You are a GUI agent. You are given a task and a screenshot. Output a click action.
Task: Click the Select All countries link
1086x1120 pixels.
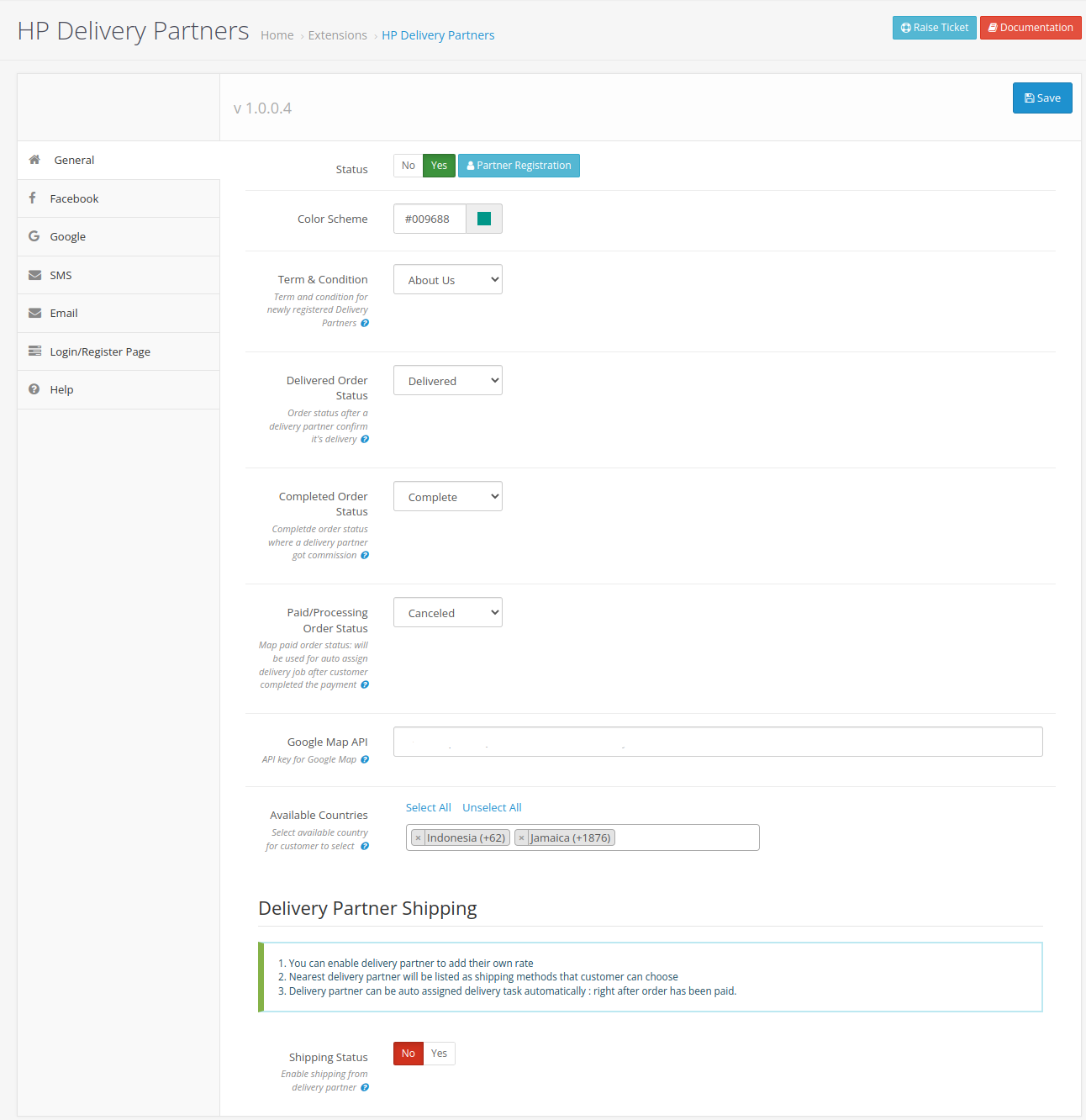click(428, 808)
